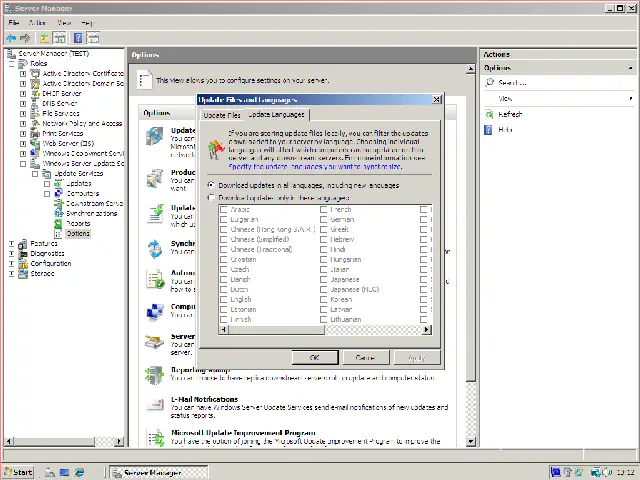The image size is (640, 480).
Task: Click the right arrow of language list scrollbar
Action: [427, 329]
